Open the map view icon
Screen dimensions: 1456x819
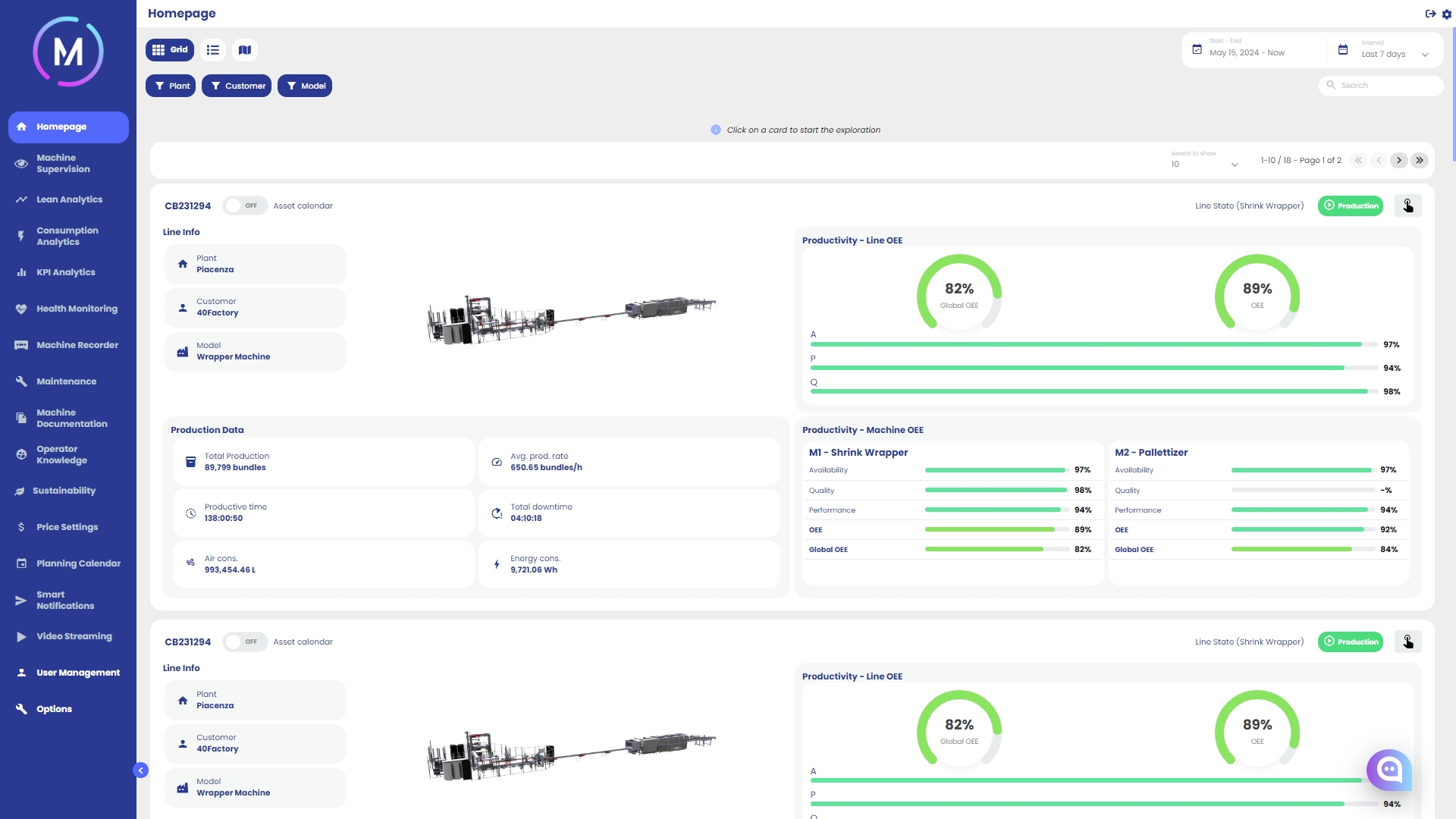245,50
